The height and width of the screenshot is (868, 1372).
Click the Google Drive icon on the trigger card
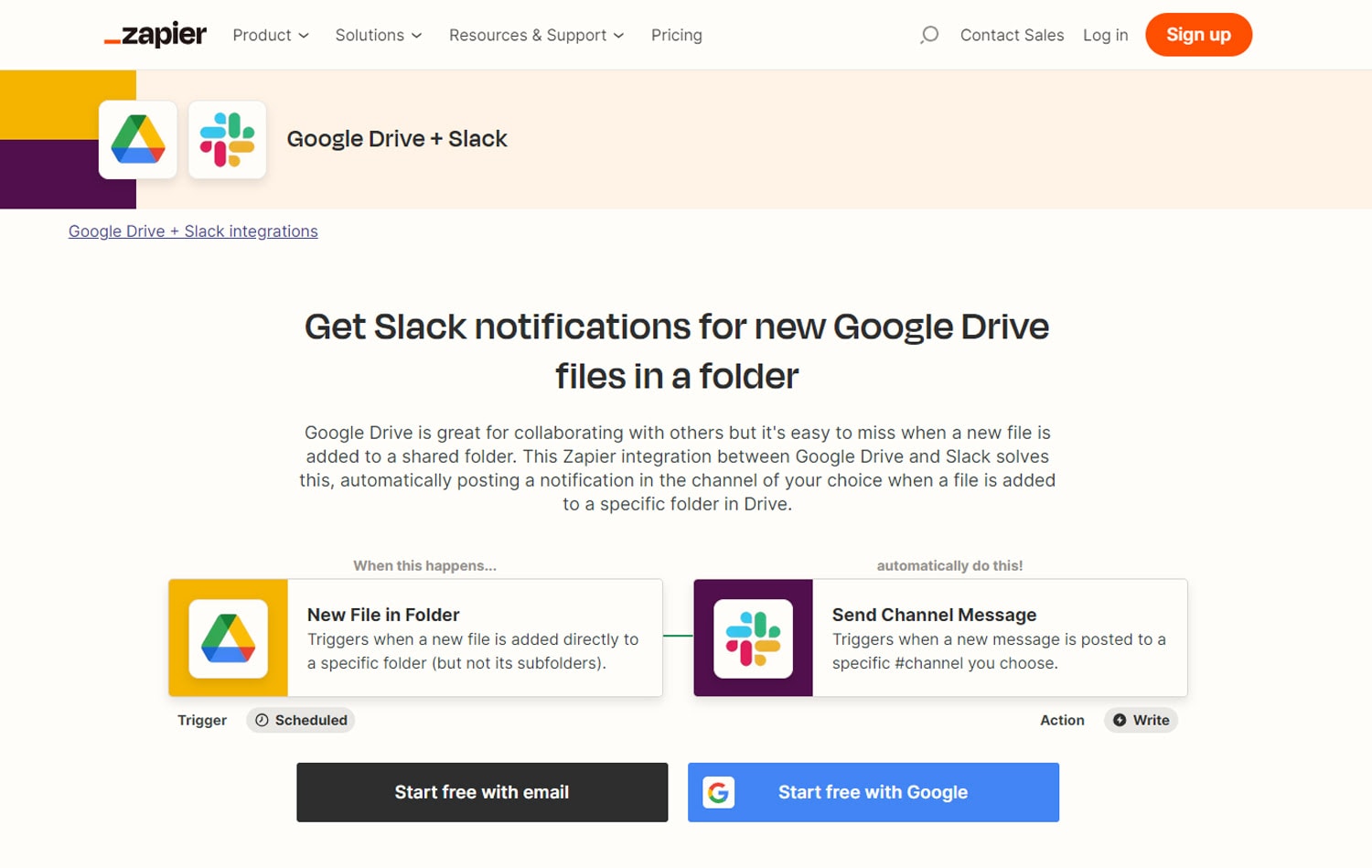(230, 638)
